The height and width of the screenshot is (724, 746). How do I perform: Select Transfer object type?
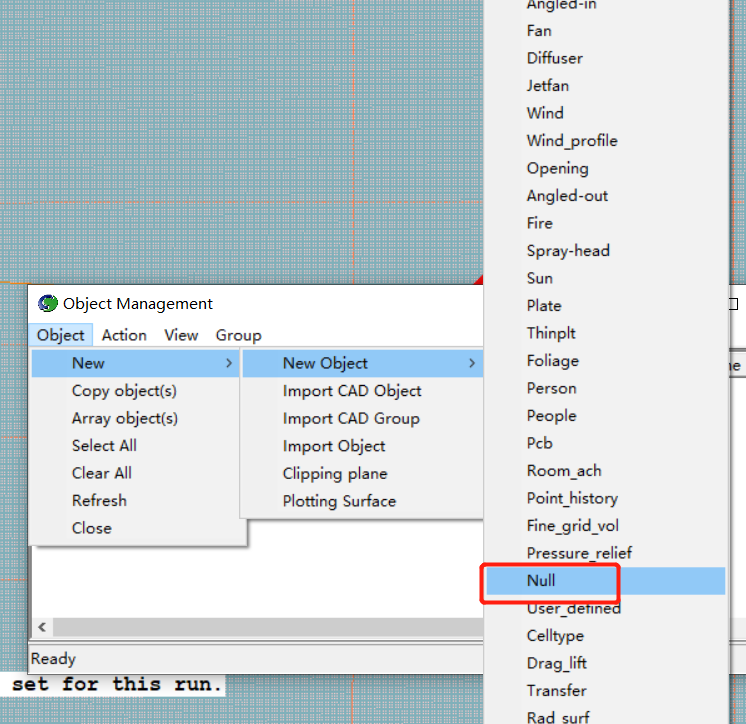(606, 690)
